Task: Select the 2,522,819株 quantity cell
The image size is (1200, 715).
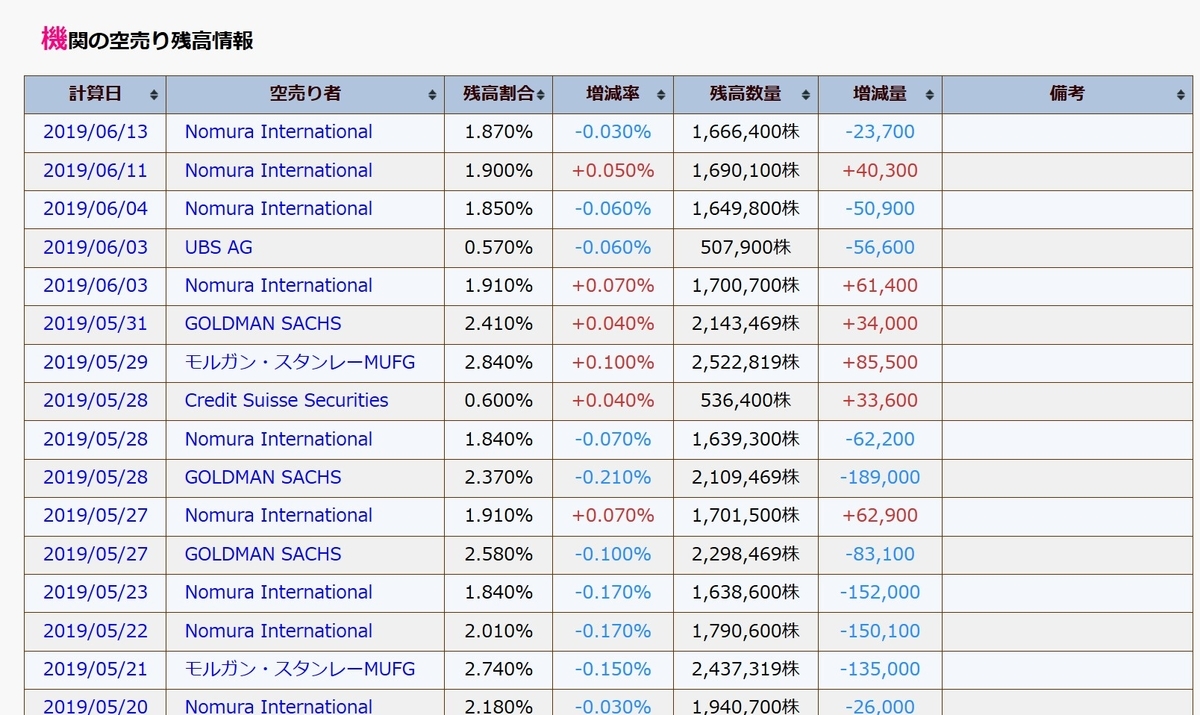Action: [x=746, y=362]
